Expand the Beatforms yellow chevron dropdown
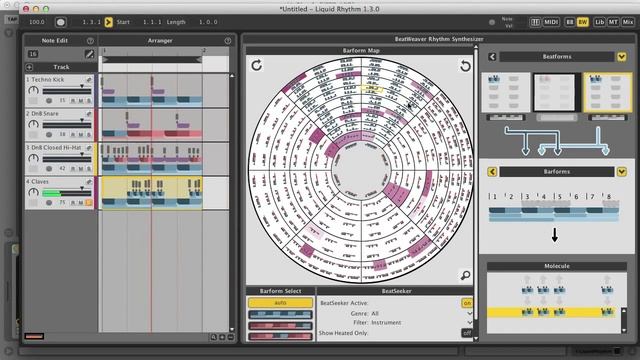This screenshot has height=360, width=640. 621,57
